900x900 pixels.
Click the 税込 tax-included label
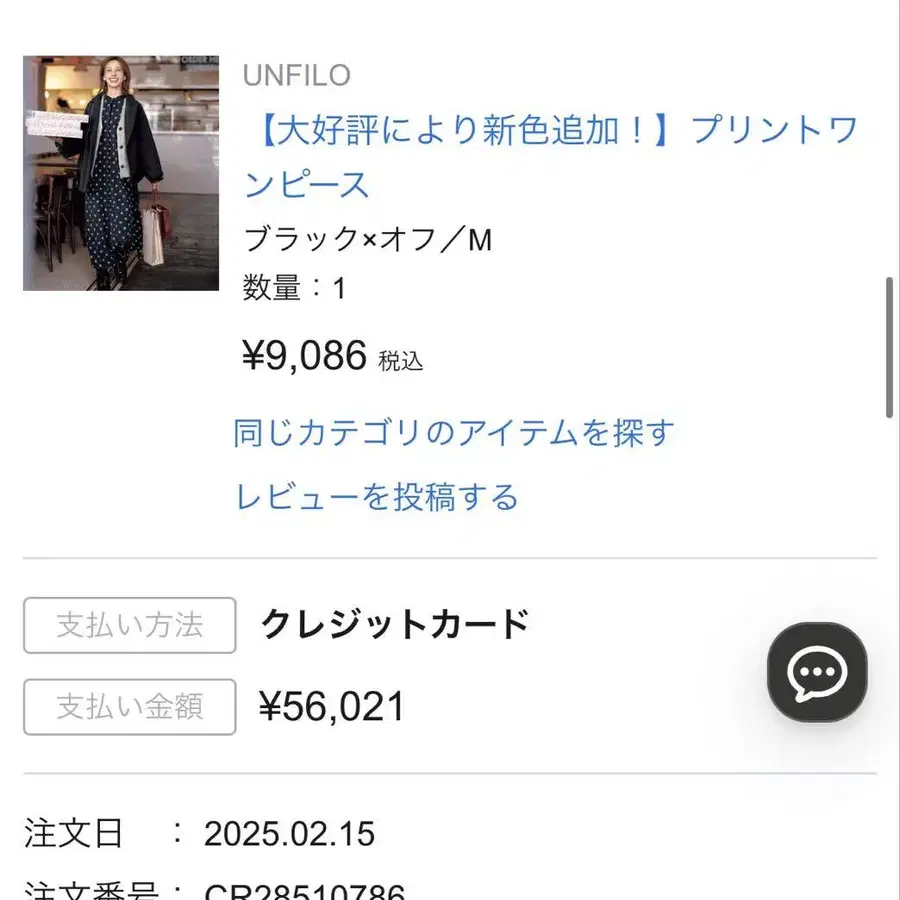pyautogui.click(x=400, y=361)
